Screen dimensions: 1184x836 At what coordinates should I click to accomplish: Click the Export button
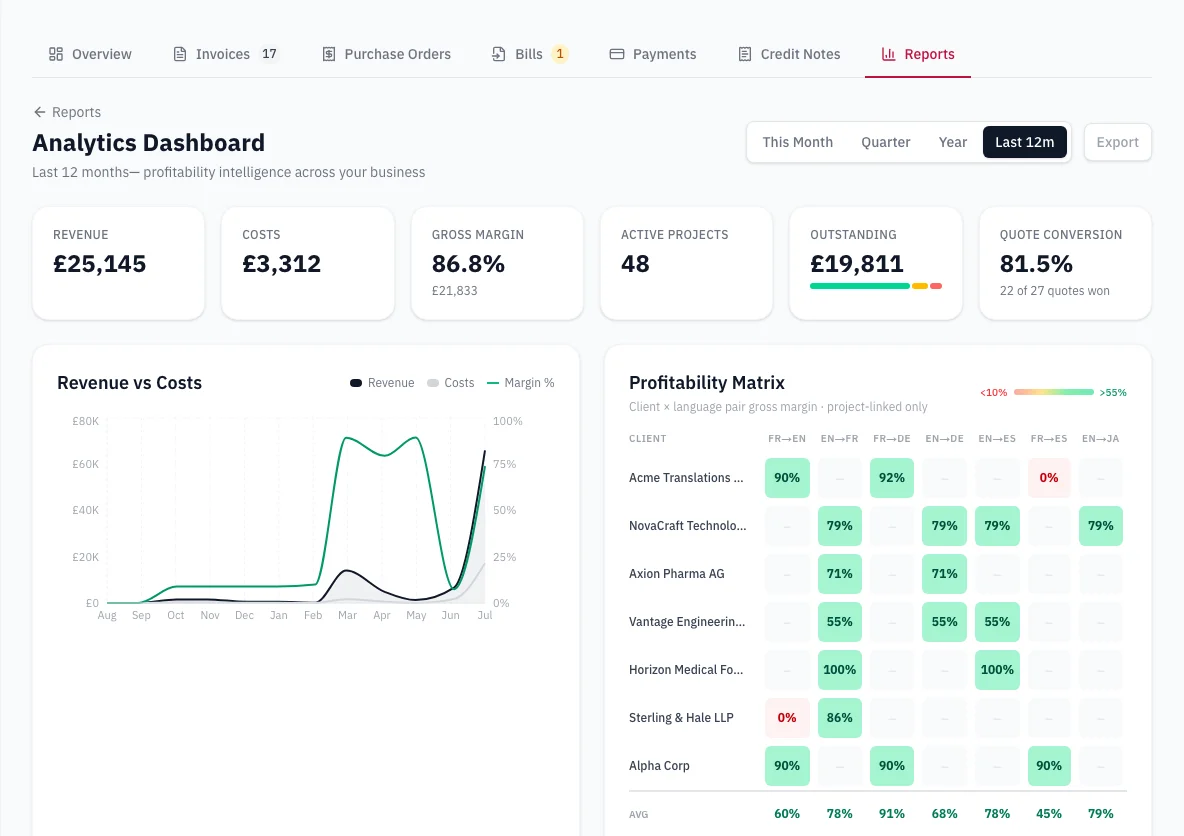[x=1118, y=142]
